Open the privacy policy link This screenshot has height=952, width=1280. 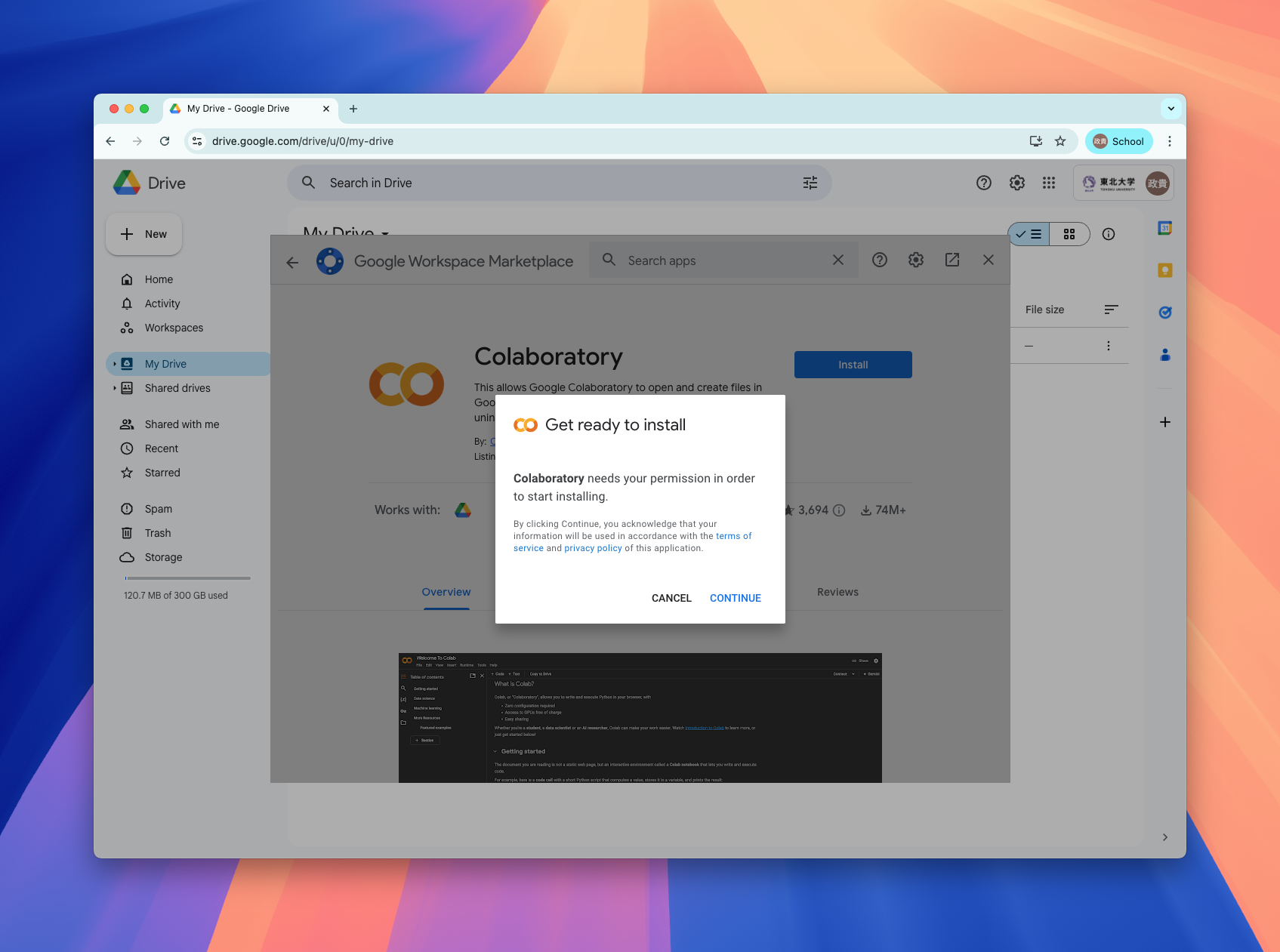tap(593, 548)
